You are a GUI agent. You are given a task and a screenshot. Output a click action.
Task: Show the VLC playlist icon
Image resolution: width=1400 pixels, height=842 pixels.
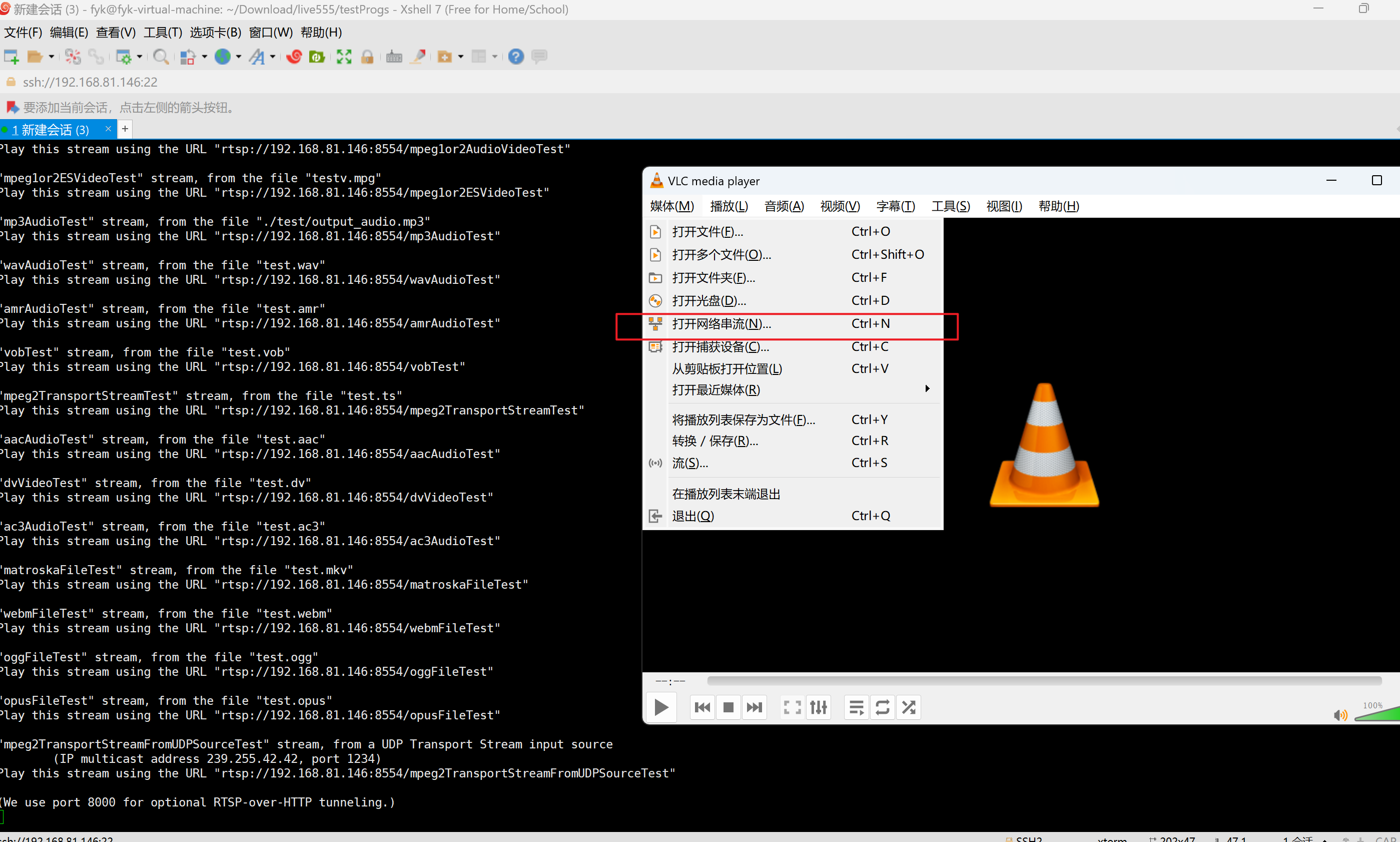856,707
